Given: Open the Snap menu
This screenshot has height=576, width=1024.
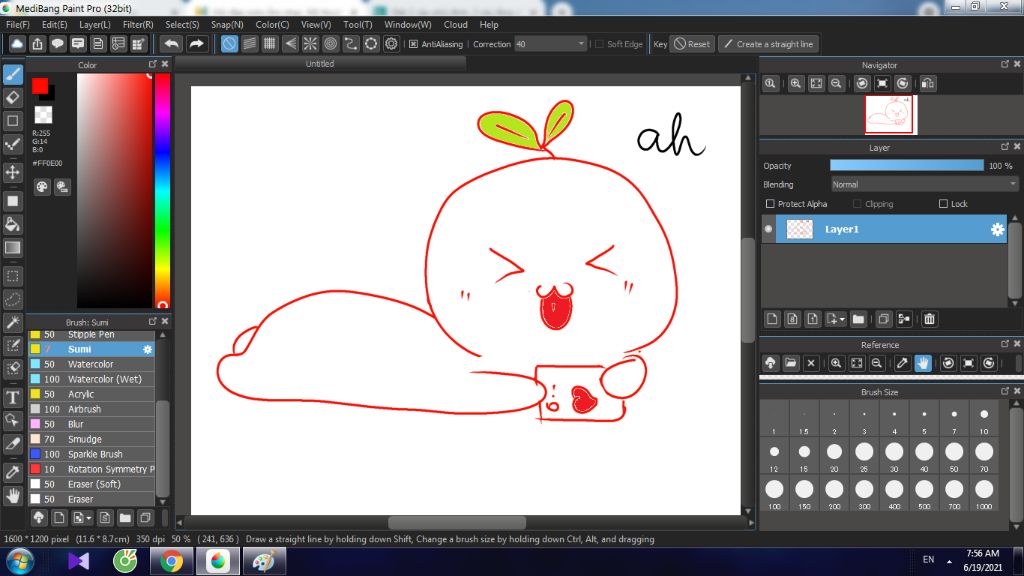Looking at the screenshot, I should [227, 25].
